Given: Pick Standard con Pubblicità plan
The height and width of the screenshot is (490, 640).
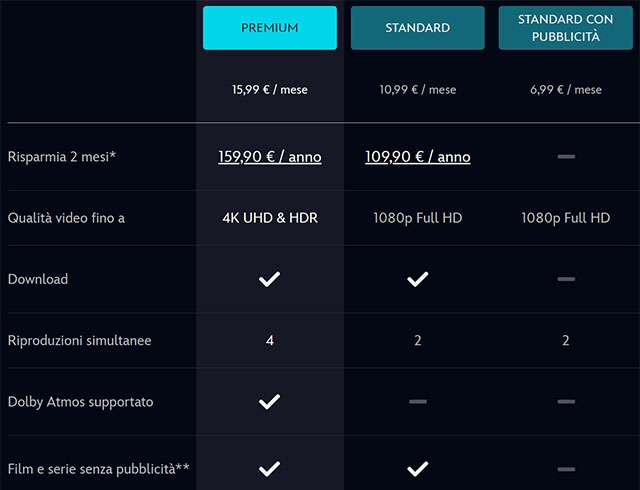Looking at the screenshot, I should click(566, 28).
